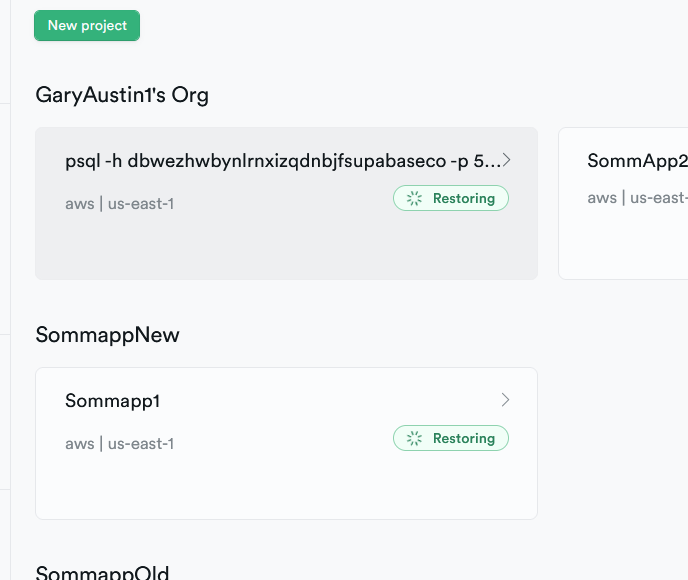Select the SommappNew organization heading

pos(108,335)
